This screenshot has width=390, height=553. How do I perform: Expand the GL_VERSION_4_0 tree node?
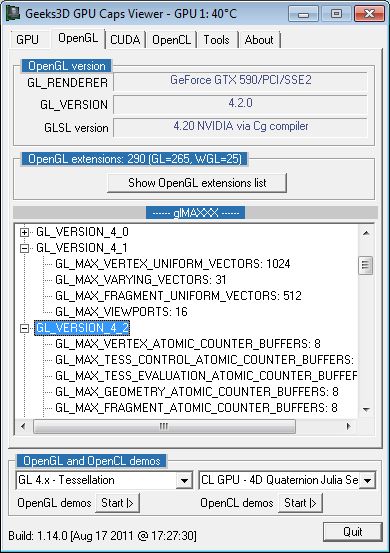coord(24,232)
